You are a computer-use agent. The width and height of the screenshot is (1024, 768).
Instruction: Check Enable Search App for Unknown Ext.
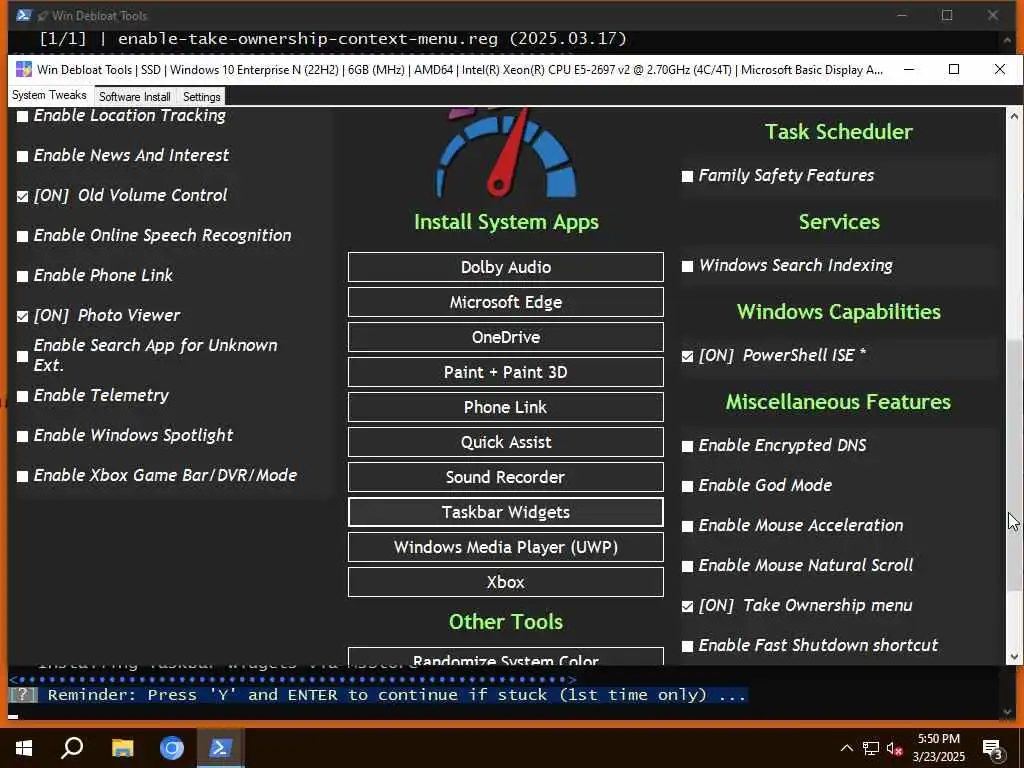pyautogui.click(x=23, y=356)
